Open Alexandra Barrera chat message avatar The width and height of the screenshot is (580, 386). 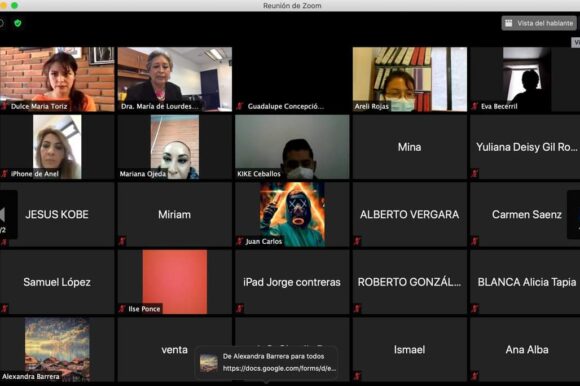click(209, 362)
